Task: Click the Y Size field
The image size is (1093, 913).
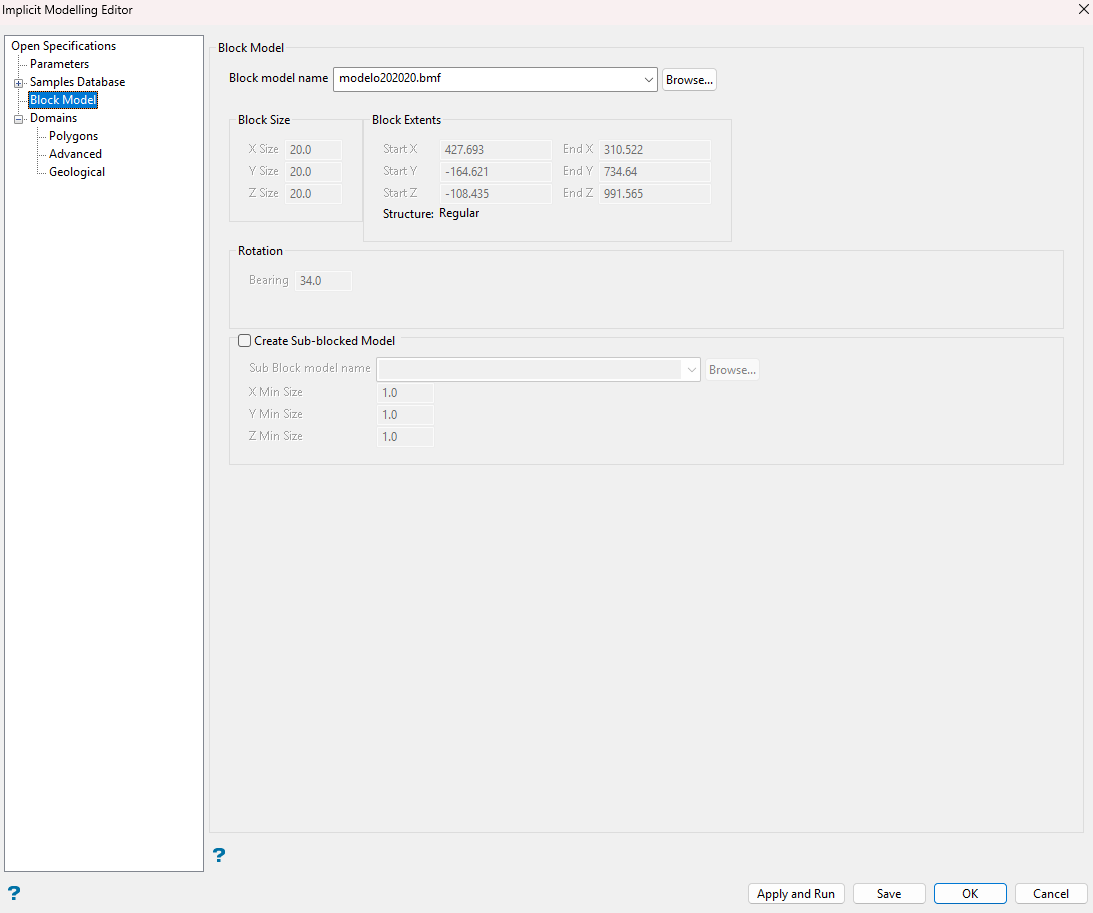Action: pos(314,172)
